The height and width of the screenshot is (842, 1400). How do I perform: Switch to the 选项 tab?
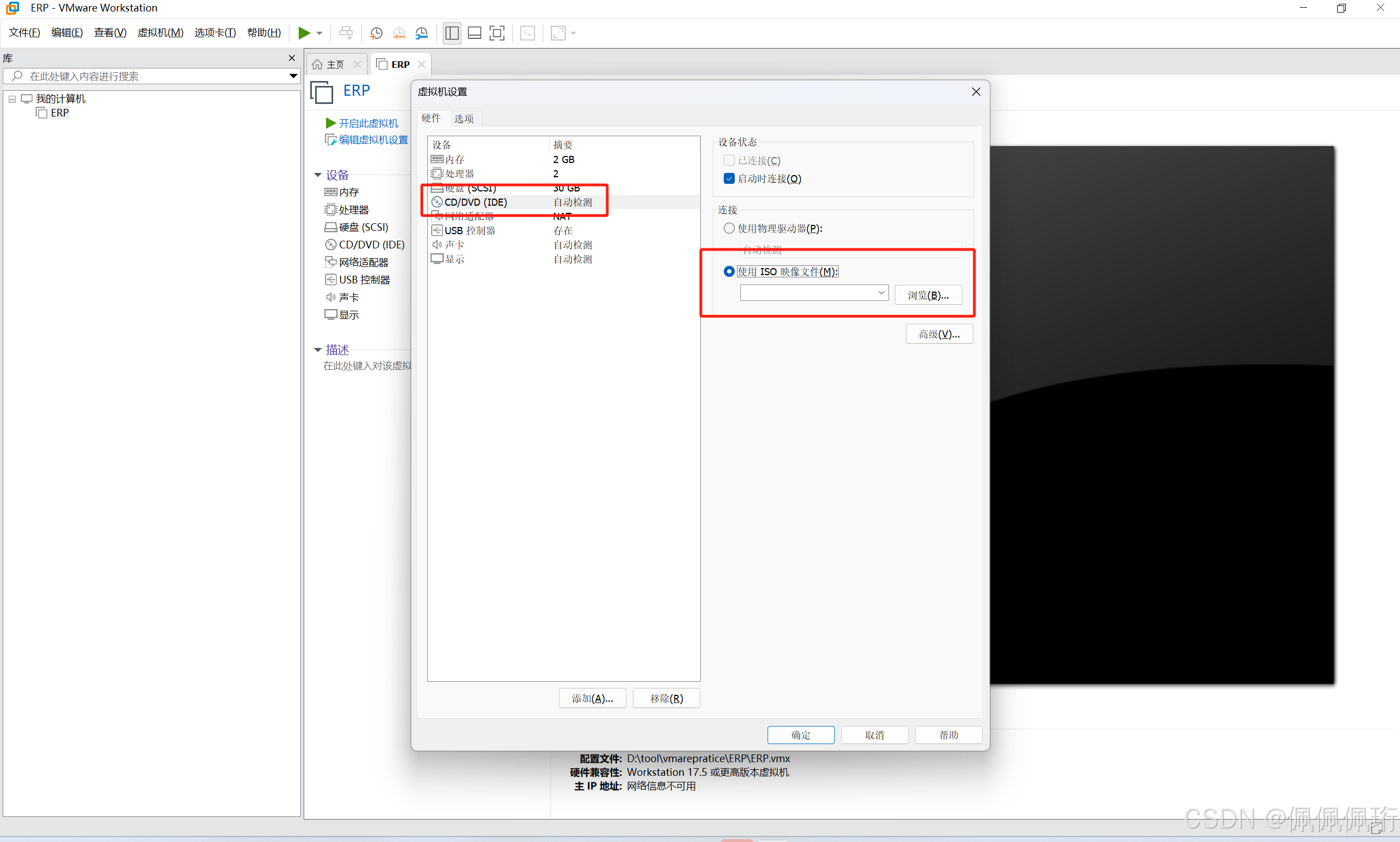(x=463, y=119)
